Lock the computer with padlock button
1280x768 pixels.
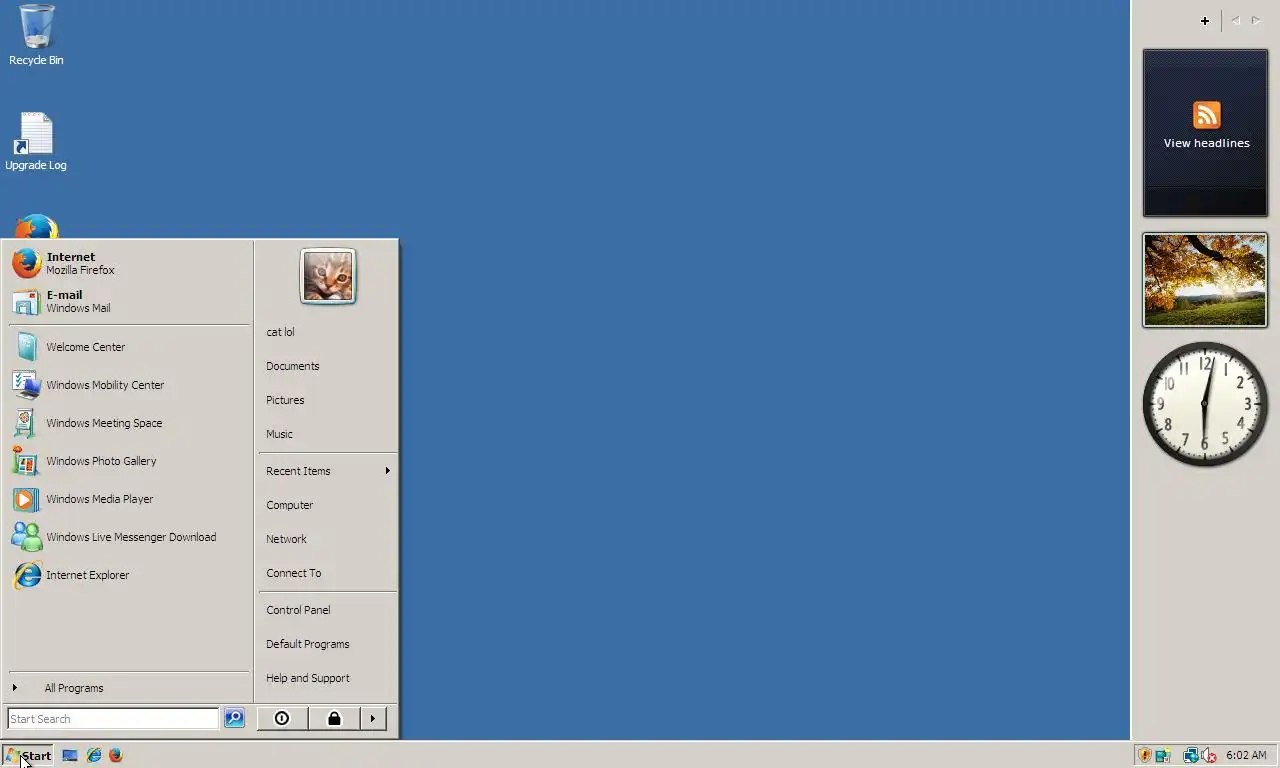pos(334,718)
